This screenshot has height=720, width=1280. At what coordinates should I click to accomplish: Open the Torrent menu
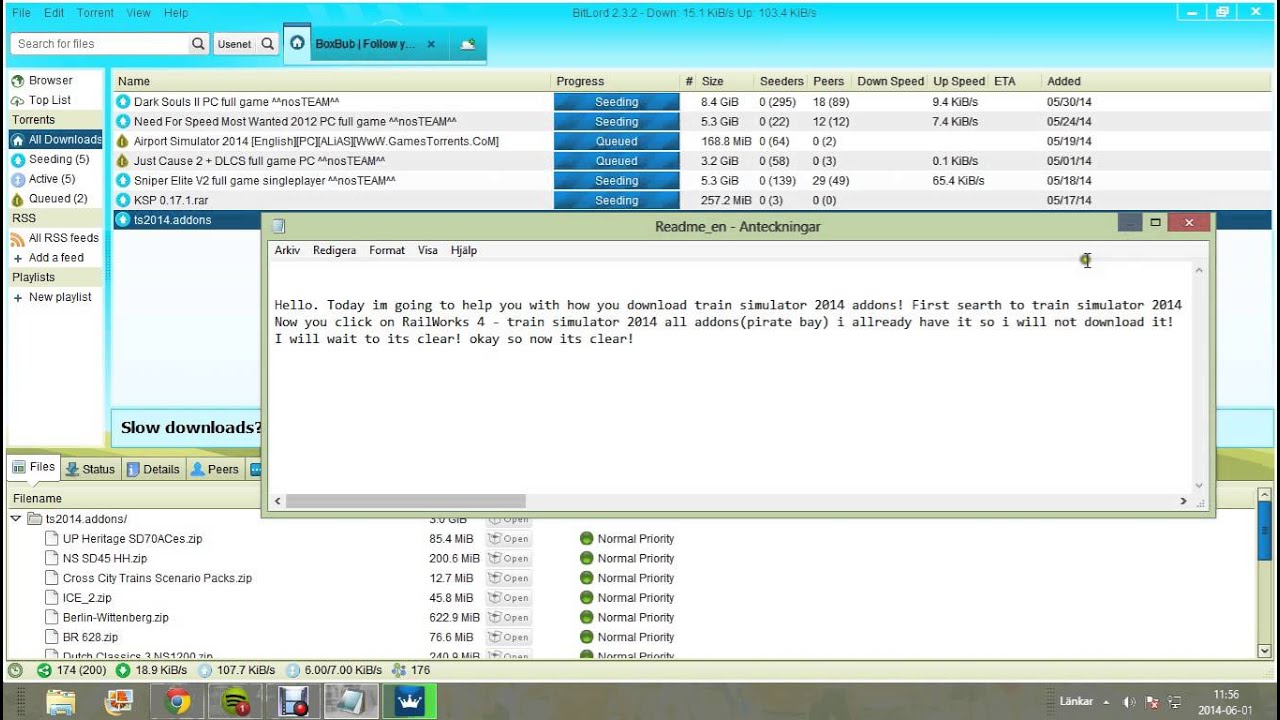coord(95,13)
